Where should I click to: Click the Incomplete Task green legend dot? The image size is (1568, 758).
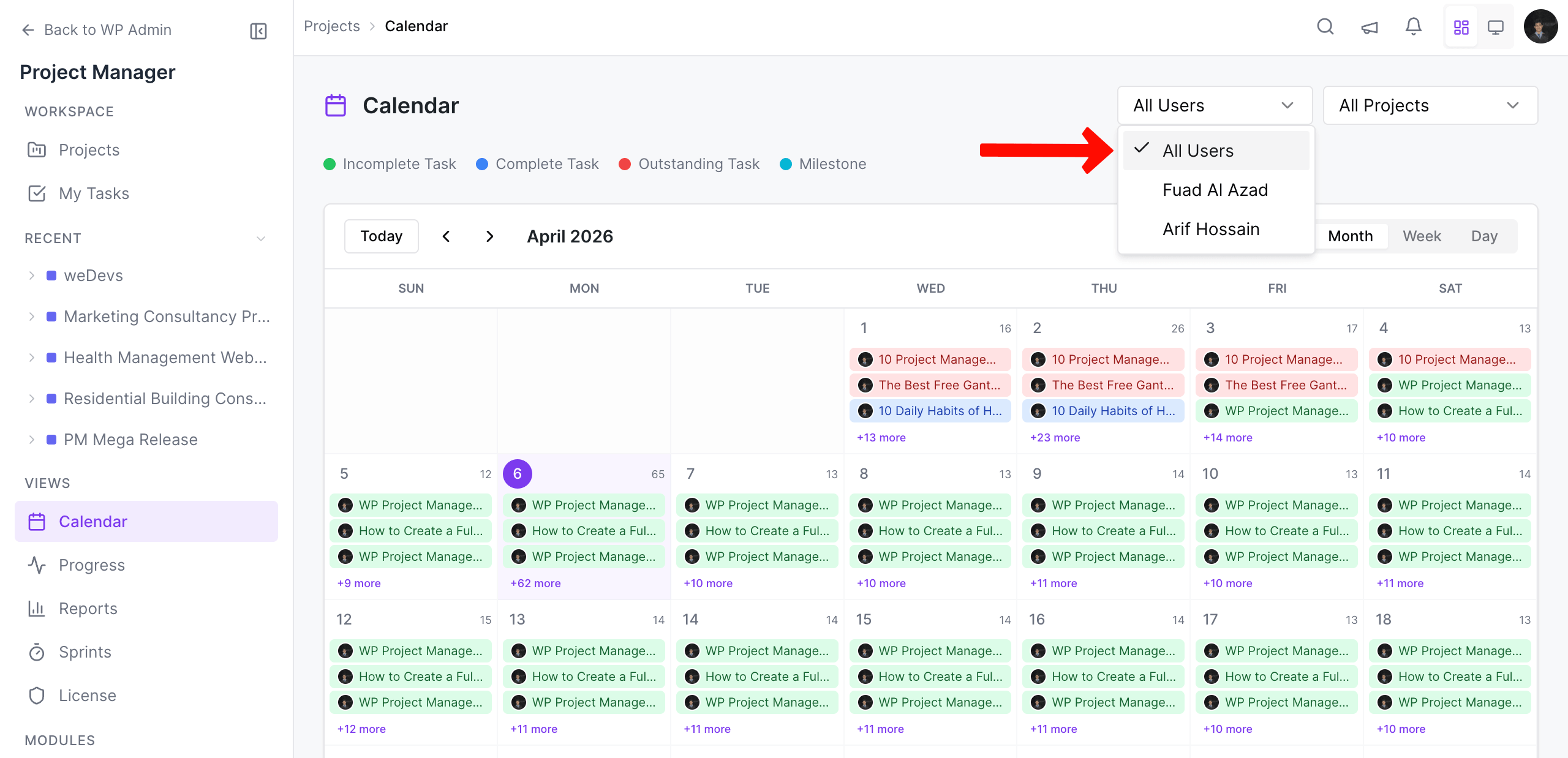tap(330, 163)
